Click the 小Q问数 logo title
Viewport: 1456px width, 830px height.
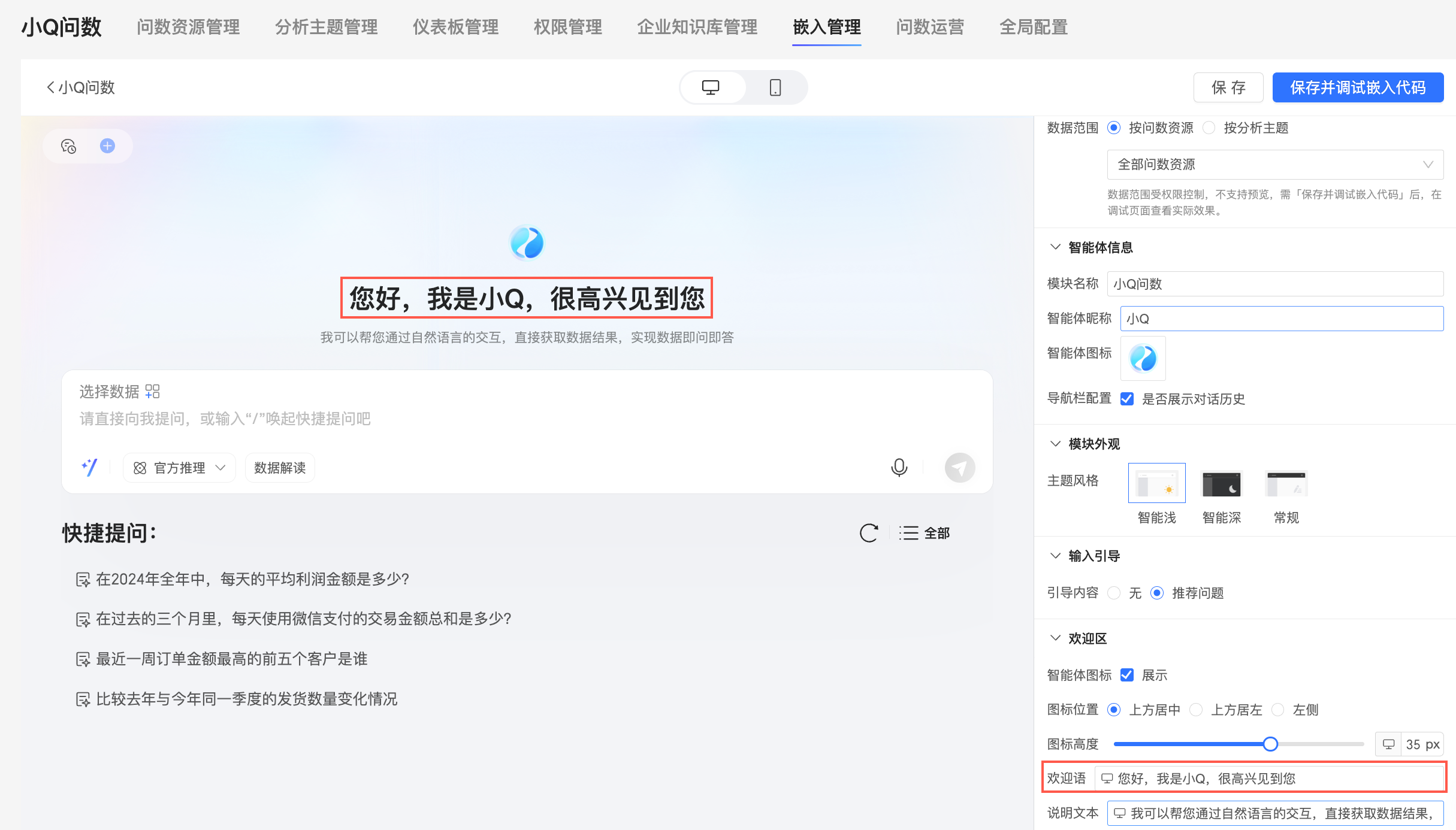point(62,27)
